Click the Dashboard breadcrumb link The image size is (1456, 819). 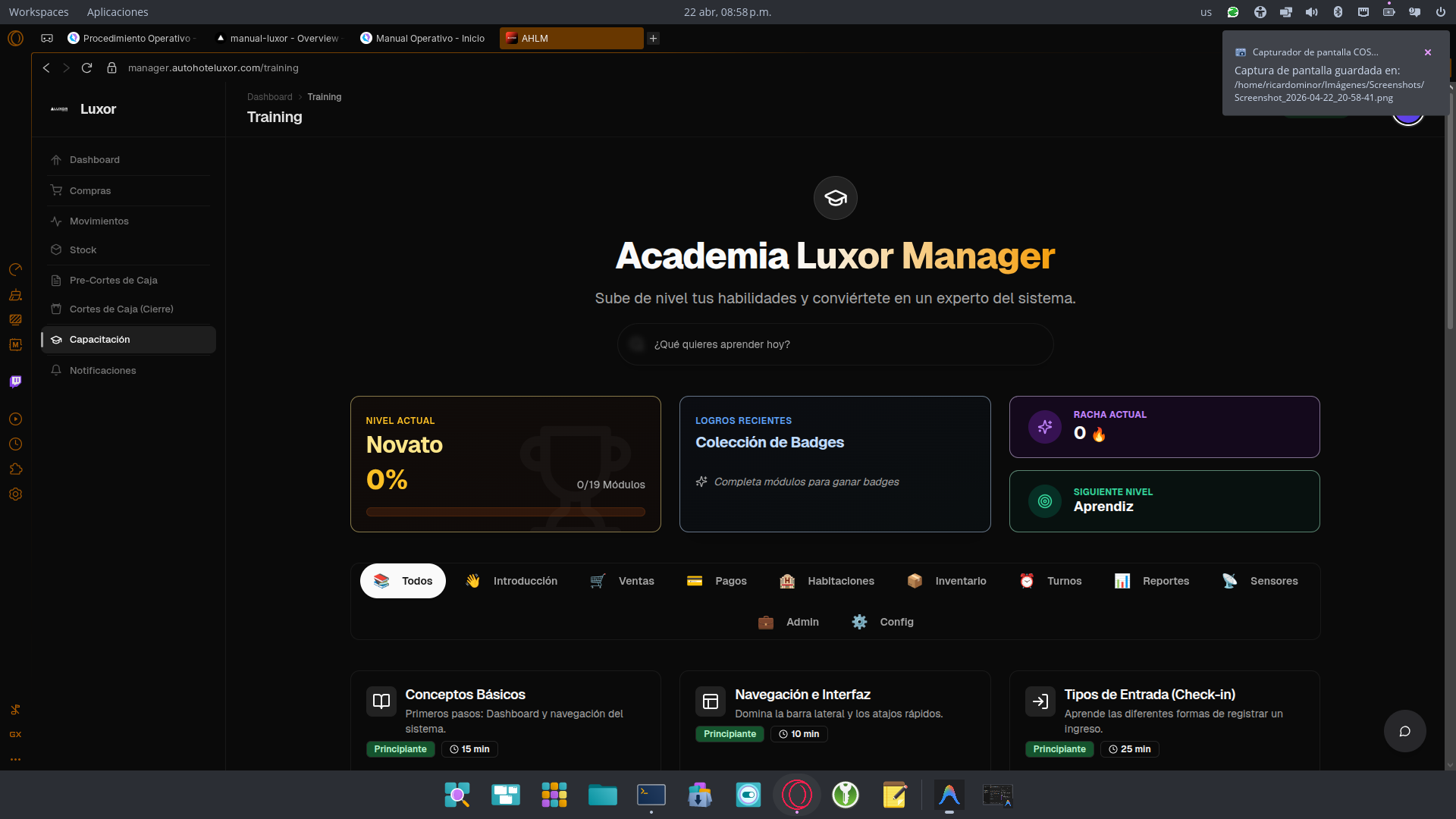click(x=269, y=97)
